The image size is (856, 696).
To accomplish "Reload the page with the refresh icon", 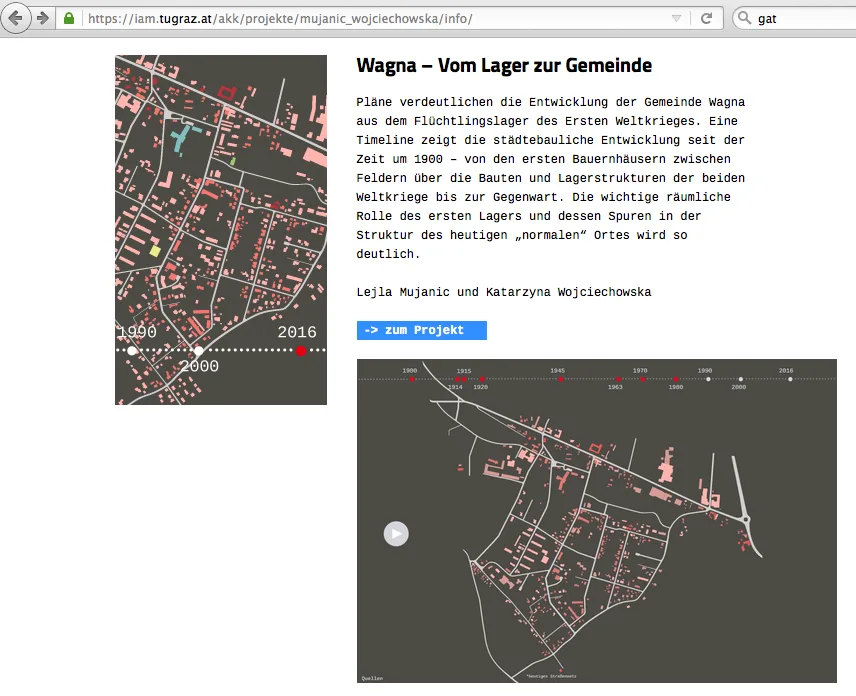I will coord(706,19).
